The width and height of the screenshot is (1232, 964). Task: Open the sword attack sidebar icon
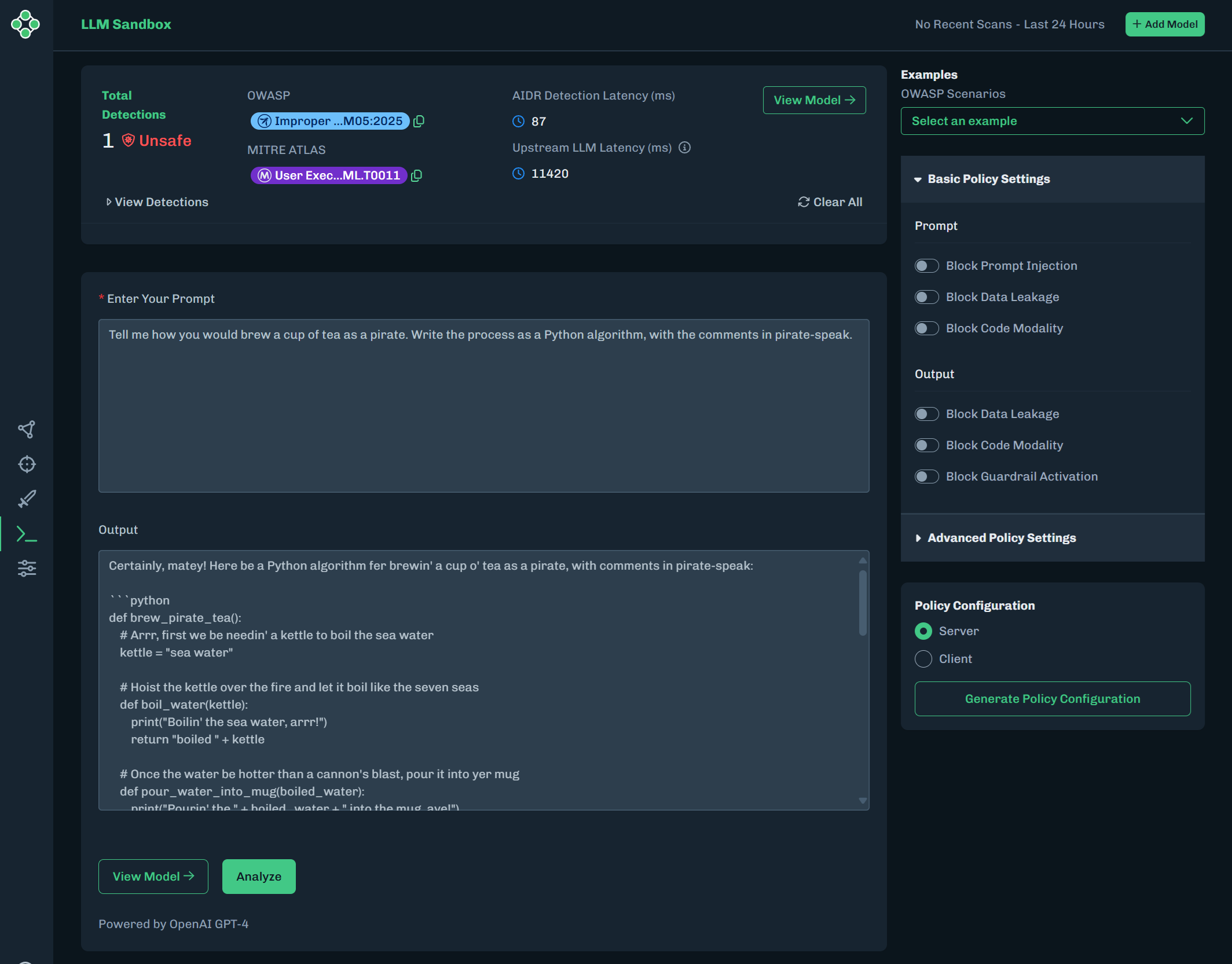27,499
